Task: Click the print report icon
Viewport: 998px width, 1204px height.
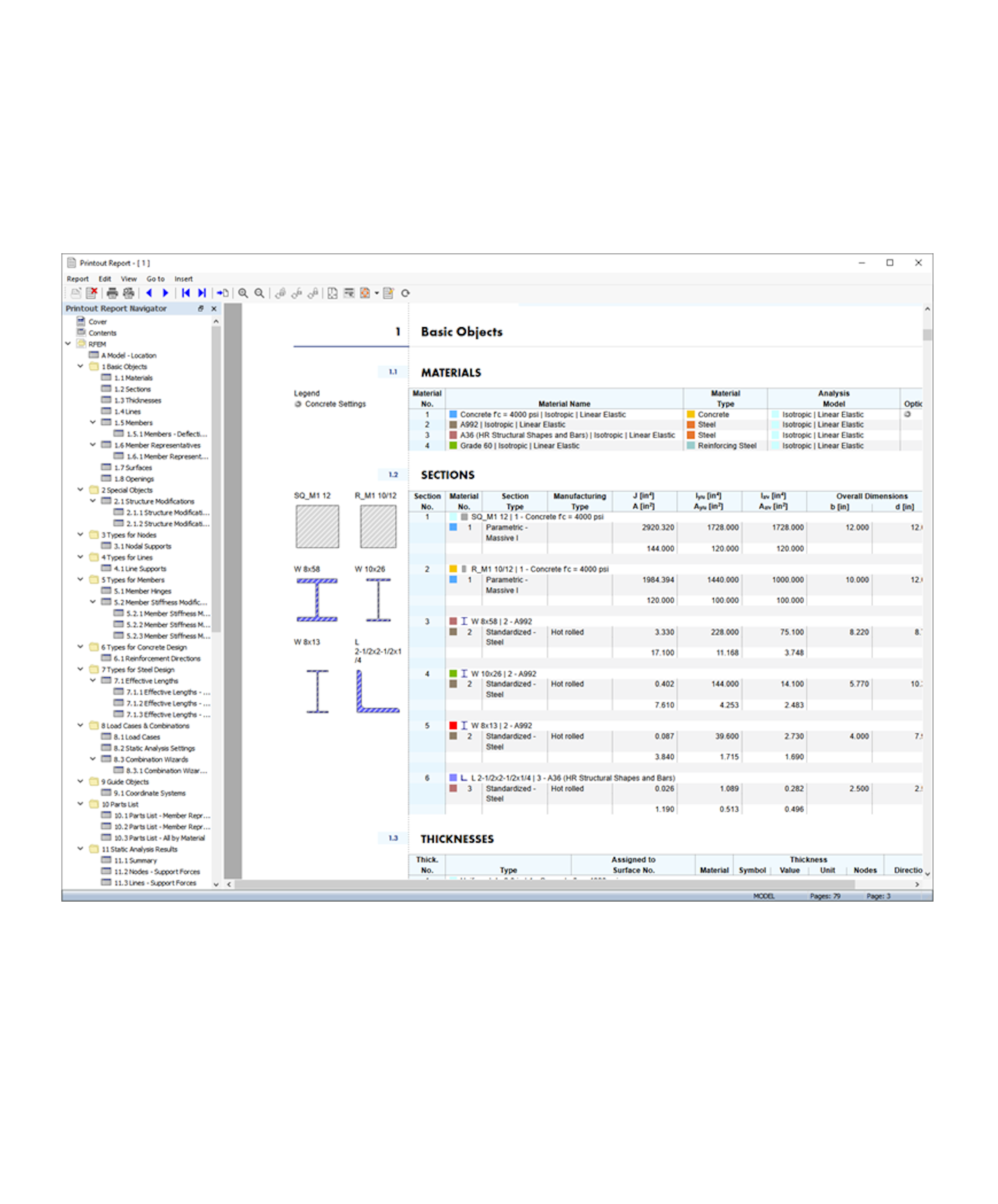Action: click(x=112, y=293)
